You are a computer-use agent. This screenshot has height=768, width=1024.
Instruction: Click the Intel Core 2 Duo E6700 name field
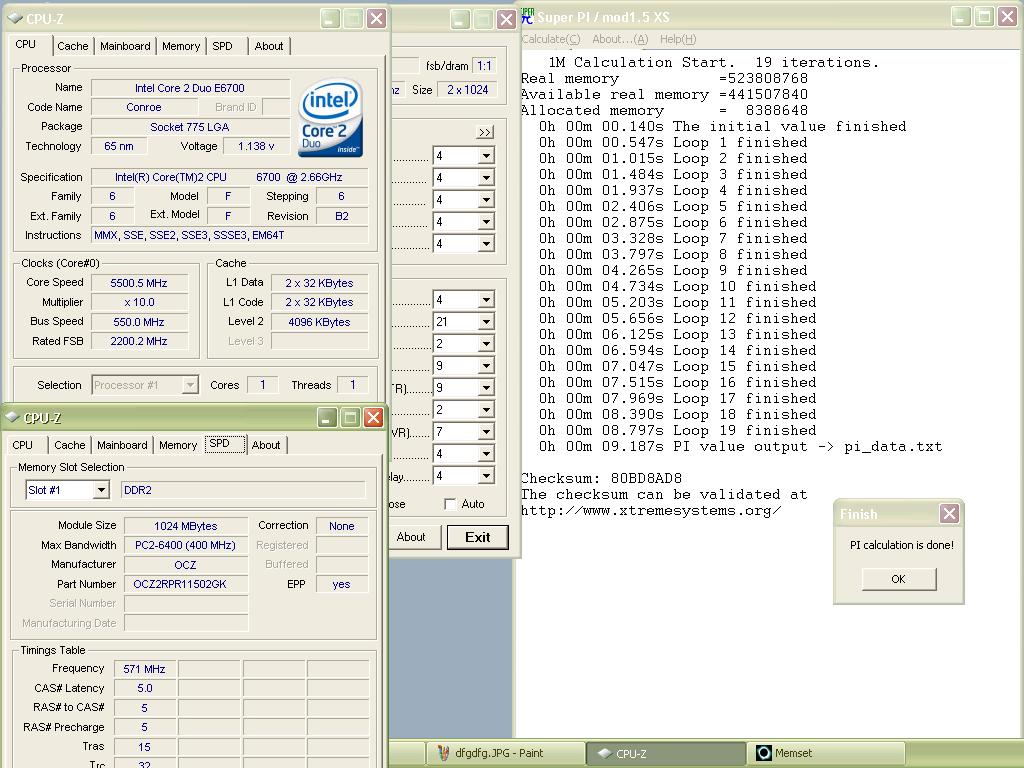190,88
